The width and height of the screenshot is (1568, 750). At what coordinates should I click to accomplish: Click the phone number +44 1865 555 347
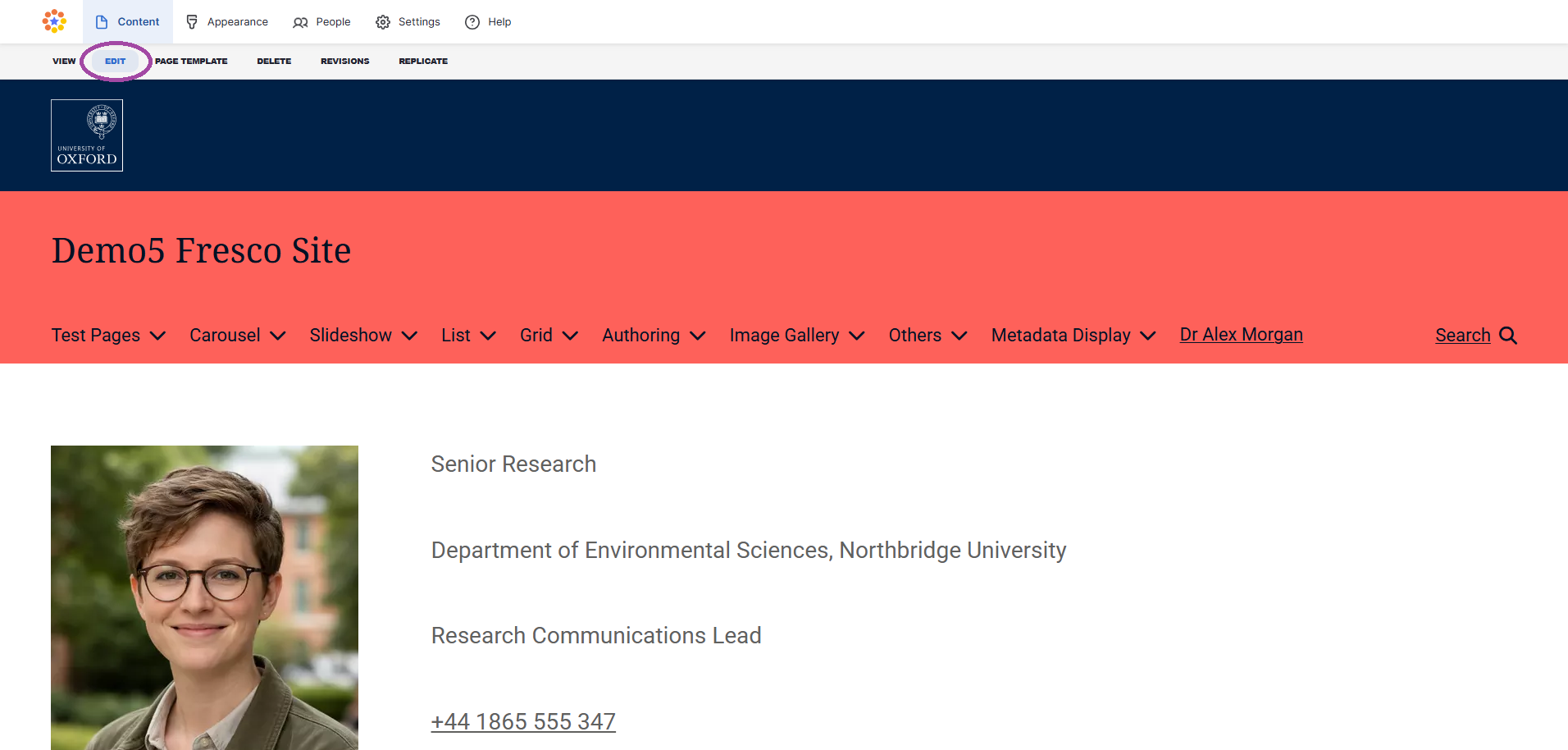pos(523,721)
